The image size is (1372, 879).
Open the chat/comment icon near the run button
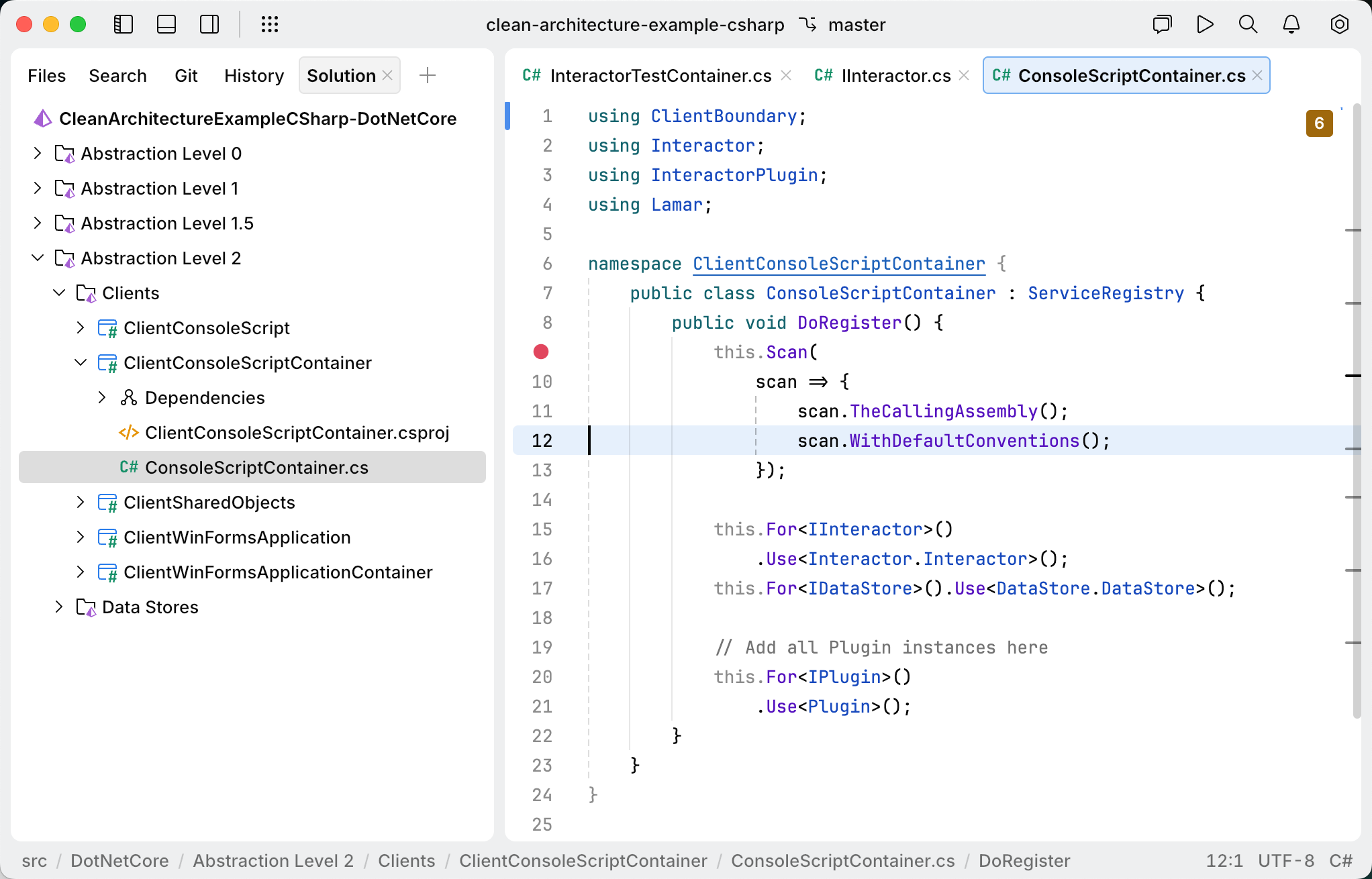1162,24
